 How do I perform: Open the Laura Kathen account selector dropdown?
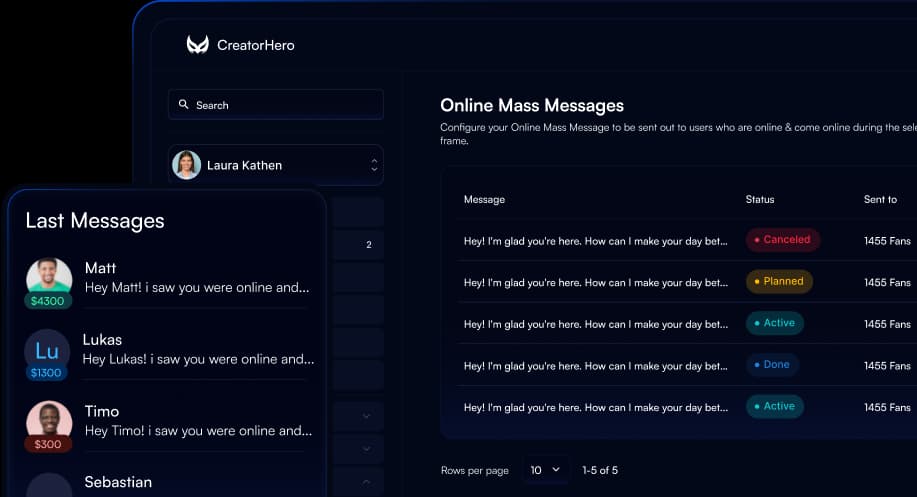point(374,165)
